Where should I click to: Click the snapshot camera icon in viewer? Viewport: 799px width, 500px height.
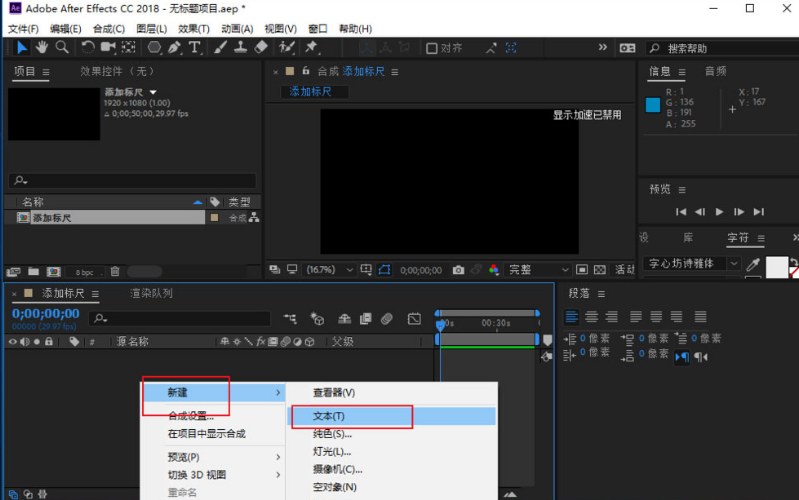click(x=458, y=270)
